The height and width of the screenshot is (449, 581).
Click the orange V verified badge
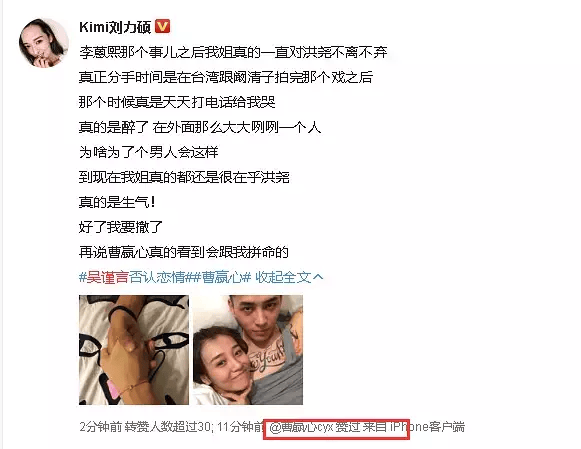click(x=162, y=27)
